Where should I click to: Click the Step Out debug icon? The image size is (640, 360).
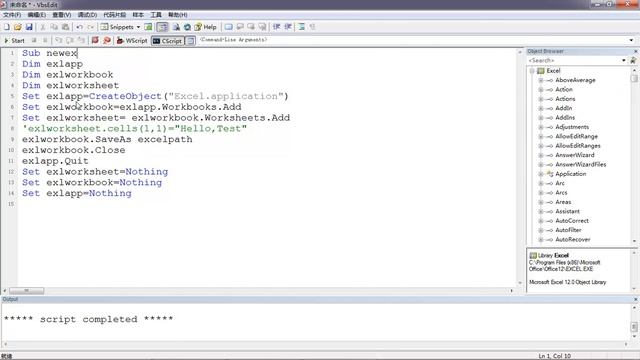(81, 40)
